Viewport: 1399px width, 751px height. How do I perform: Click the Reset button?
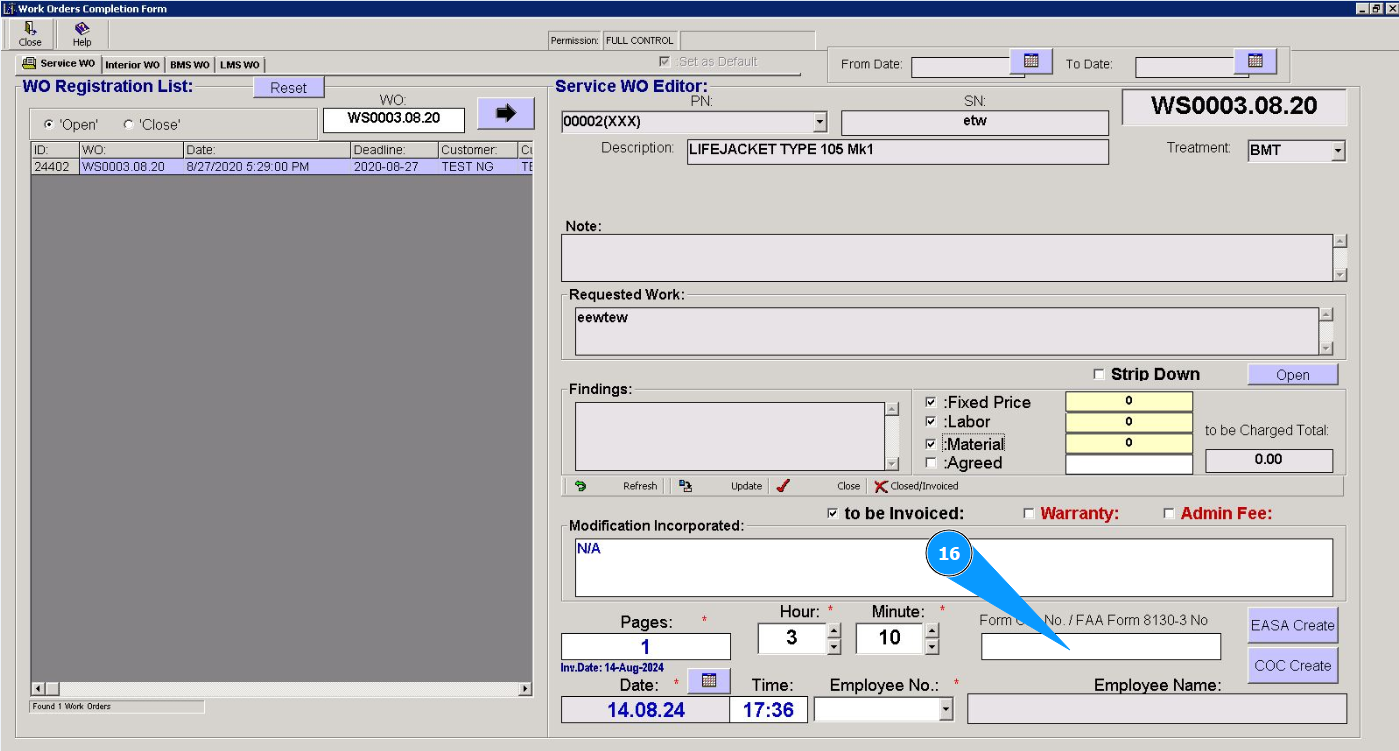pos(289,88)
